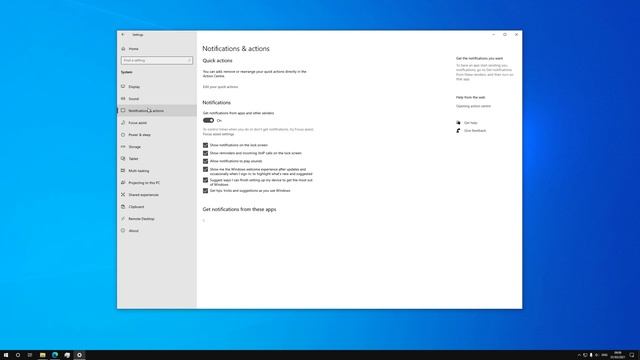640x360 pixels.
Task: Uncheck Show notifications on the lock screen
Action: 205,145
